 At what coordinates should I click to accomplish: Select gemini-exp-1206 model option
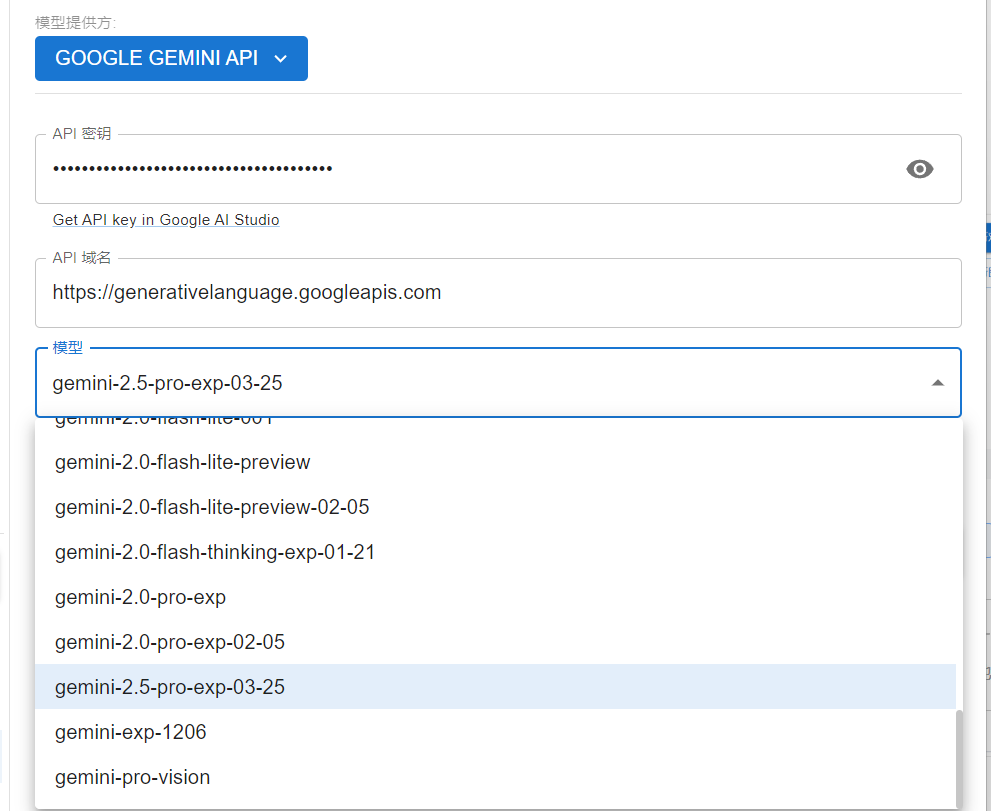pyautogui.click(x=495, y=732)
